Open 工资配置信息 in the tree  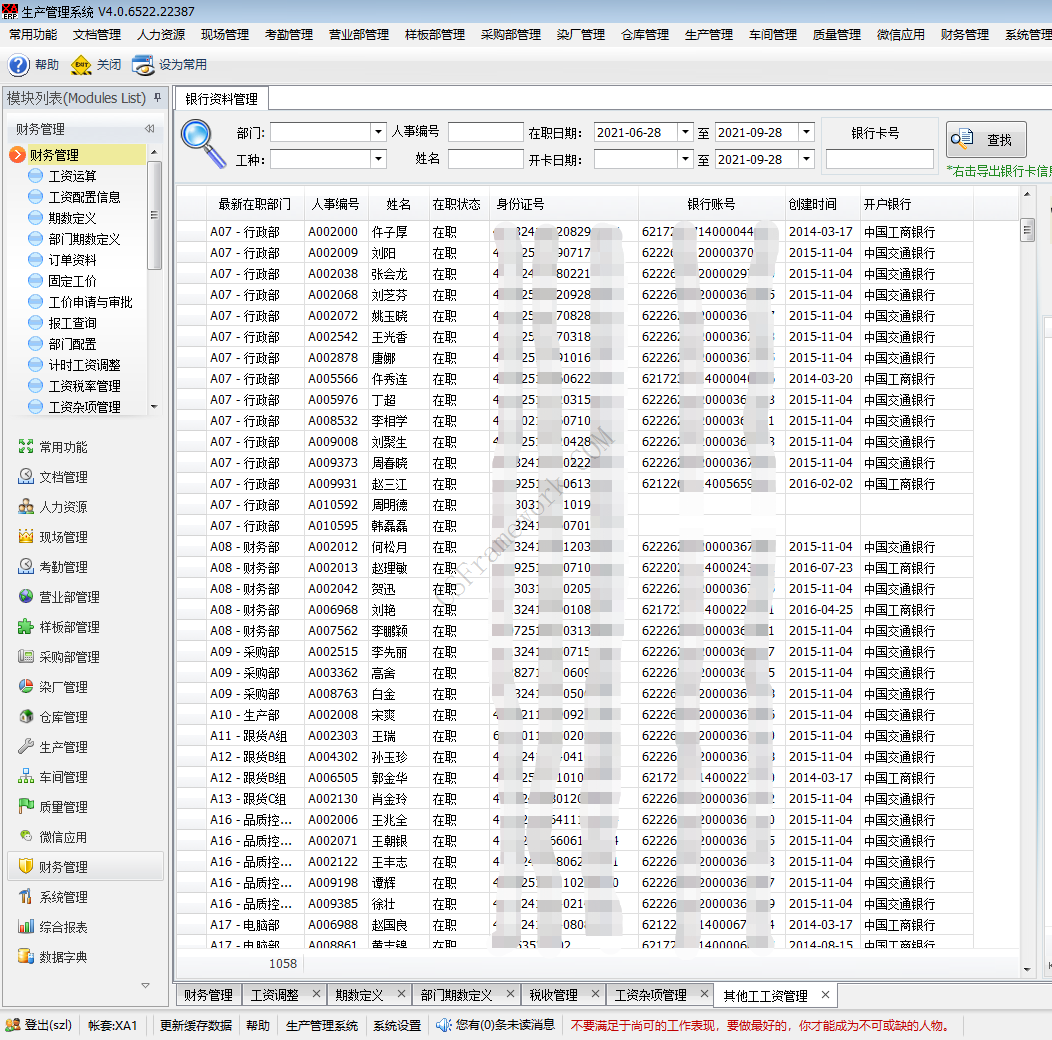pyautogui.click(x=85, y=197)
